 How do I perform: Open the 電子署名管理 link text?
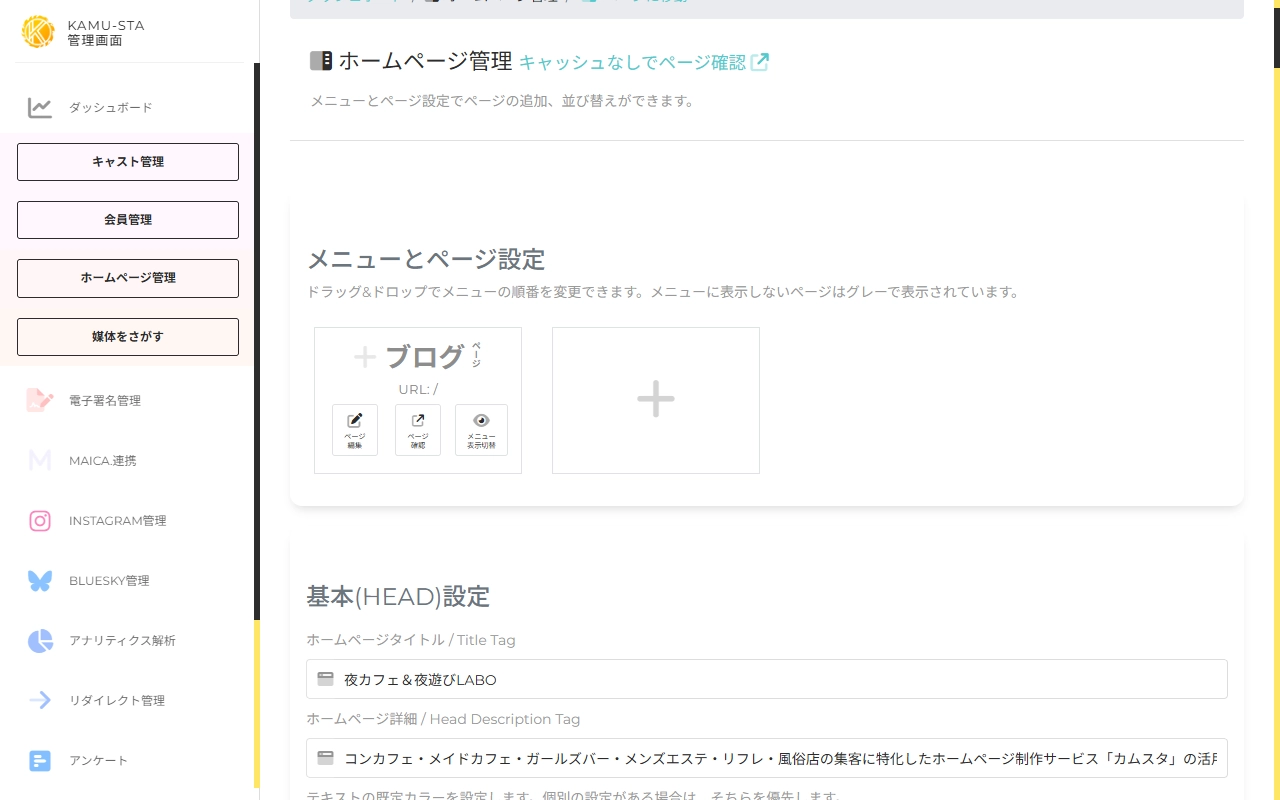(105, 401)
